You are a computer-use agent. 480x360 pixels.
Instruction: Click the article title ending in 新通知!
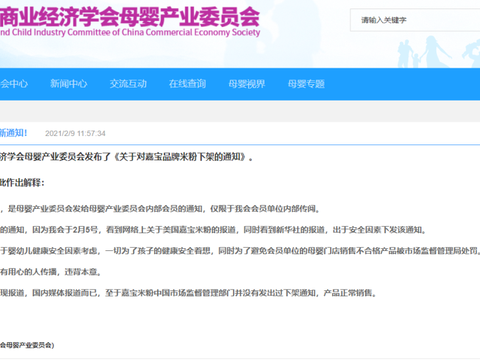[x=13, y=133]
